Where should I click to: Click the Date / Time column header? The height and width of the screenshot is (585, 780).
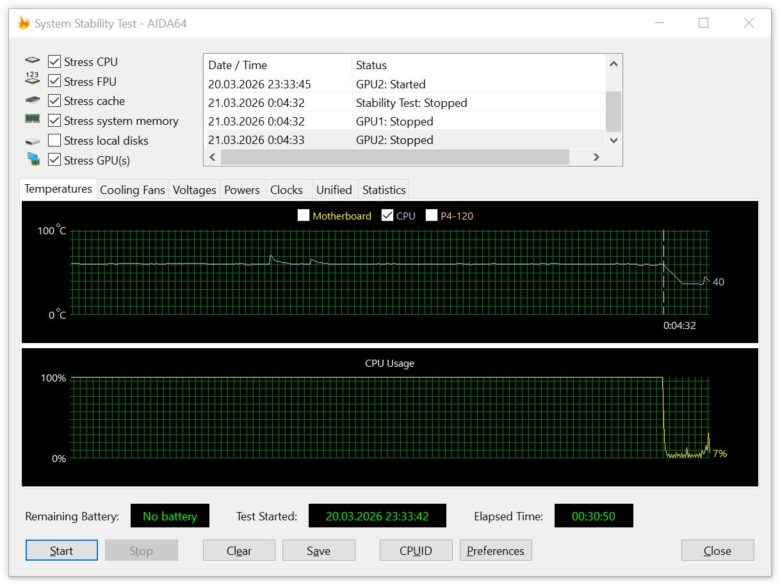(x=277, y=65)
